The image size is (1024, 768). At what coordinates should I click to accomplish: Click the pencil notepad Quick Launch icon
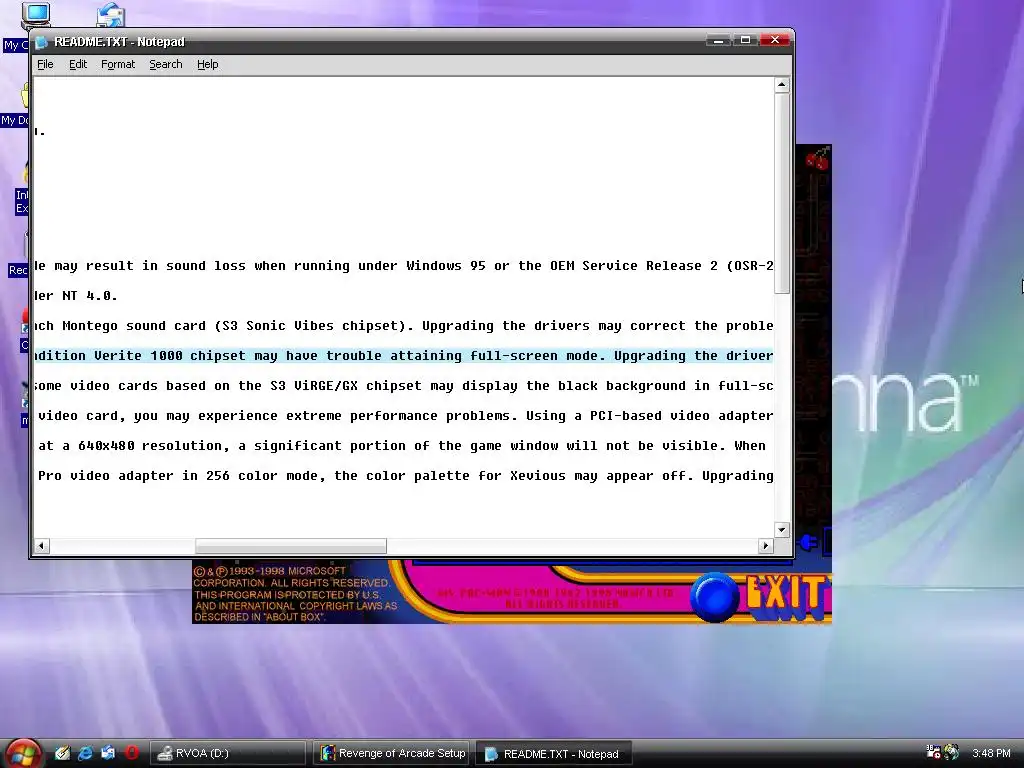coord(62,753)
